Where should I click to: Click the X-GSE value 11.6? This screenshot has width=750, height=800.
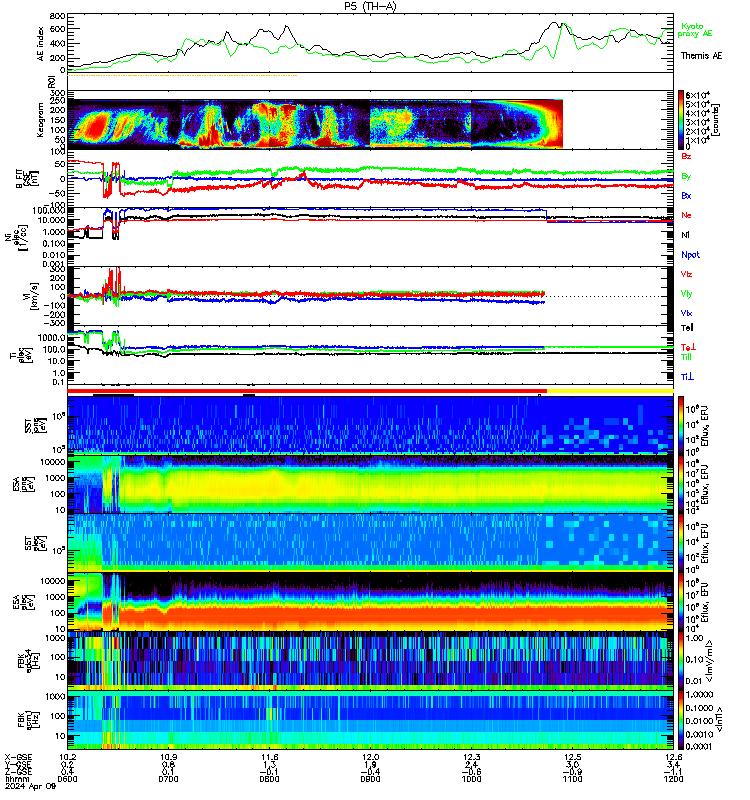tap(269, 757)
